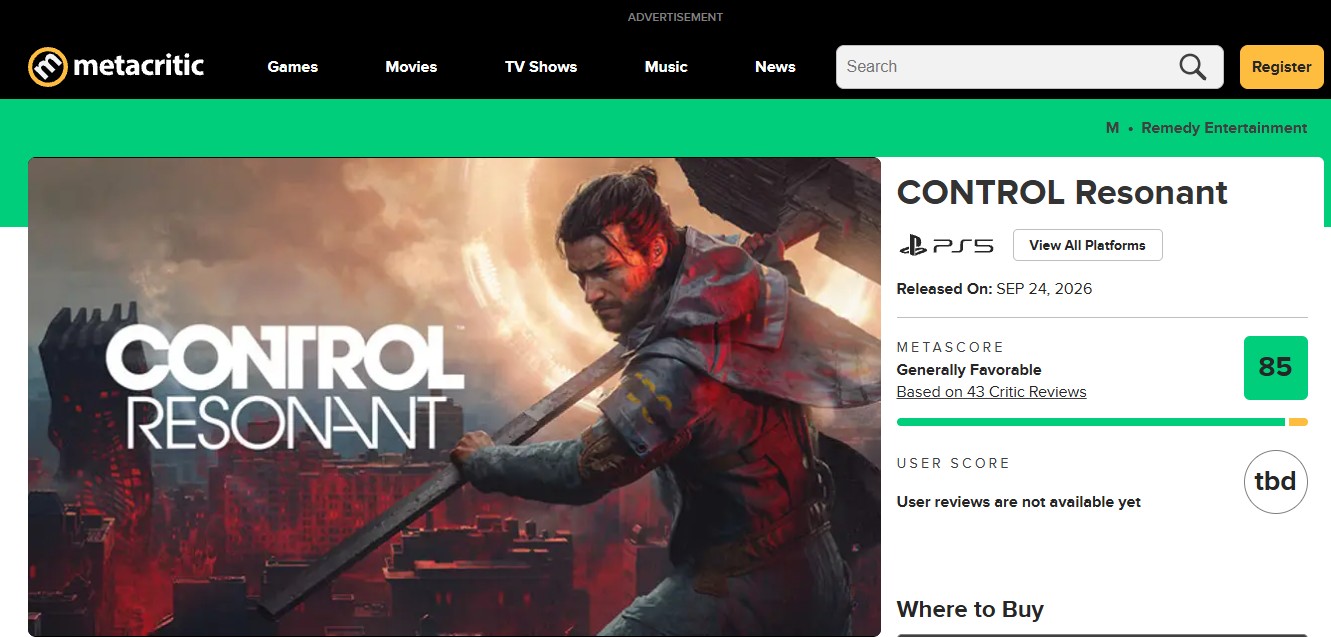Open the Movies menu

coord(411,67)
